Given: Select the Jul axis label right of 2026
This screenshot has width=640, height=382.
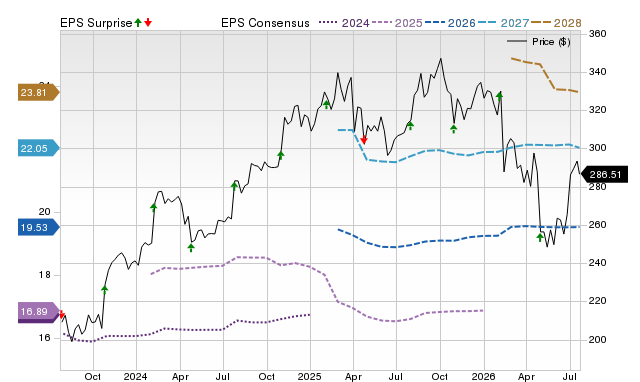Looking at the screenshot, I should tap(570, 376).
